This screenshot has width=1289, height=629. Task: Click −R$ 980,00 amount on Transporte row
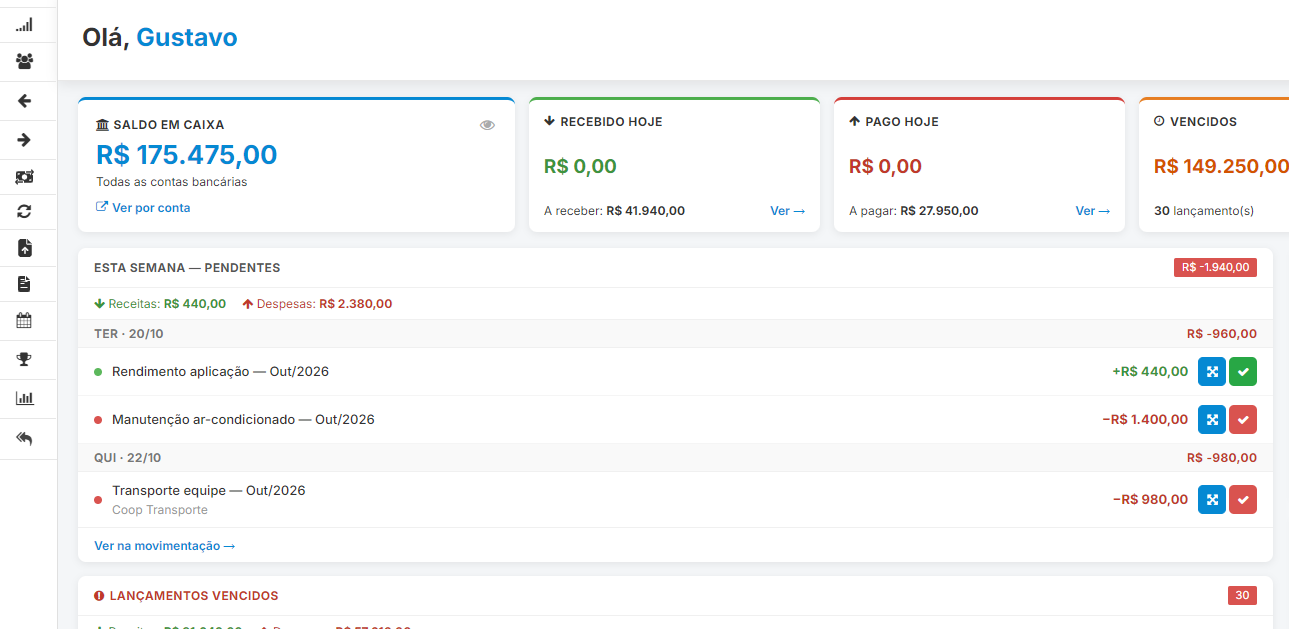pyautogui.click(x=1151, y=499)
